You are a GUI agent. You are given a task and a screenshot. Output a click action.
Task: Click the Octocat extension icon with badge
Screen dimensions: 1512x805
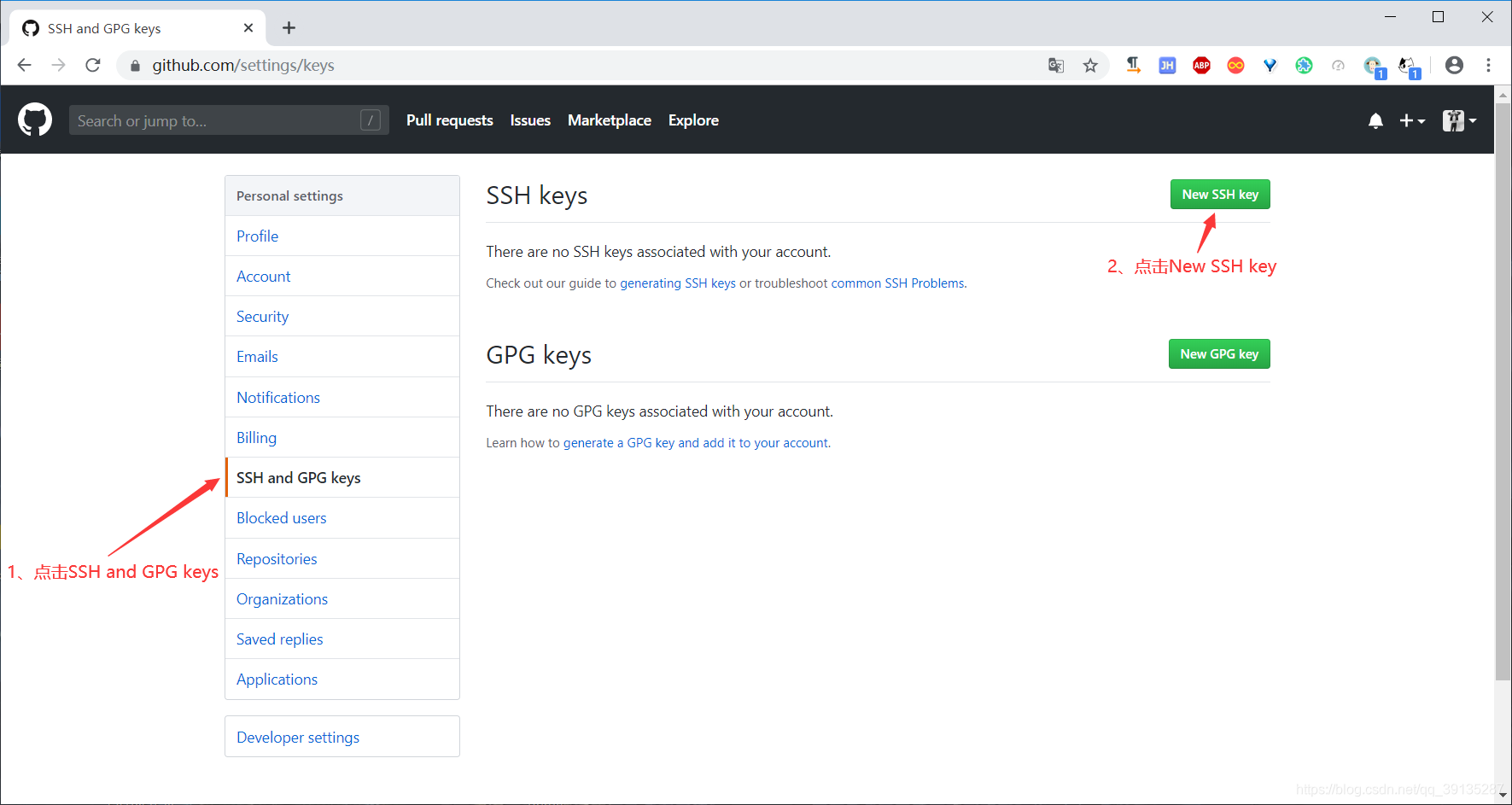(x=1409, y=67)
